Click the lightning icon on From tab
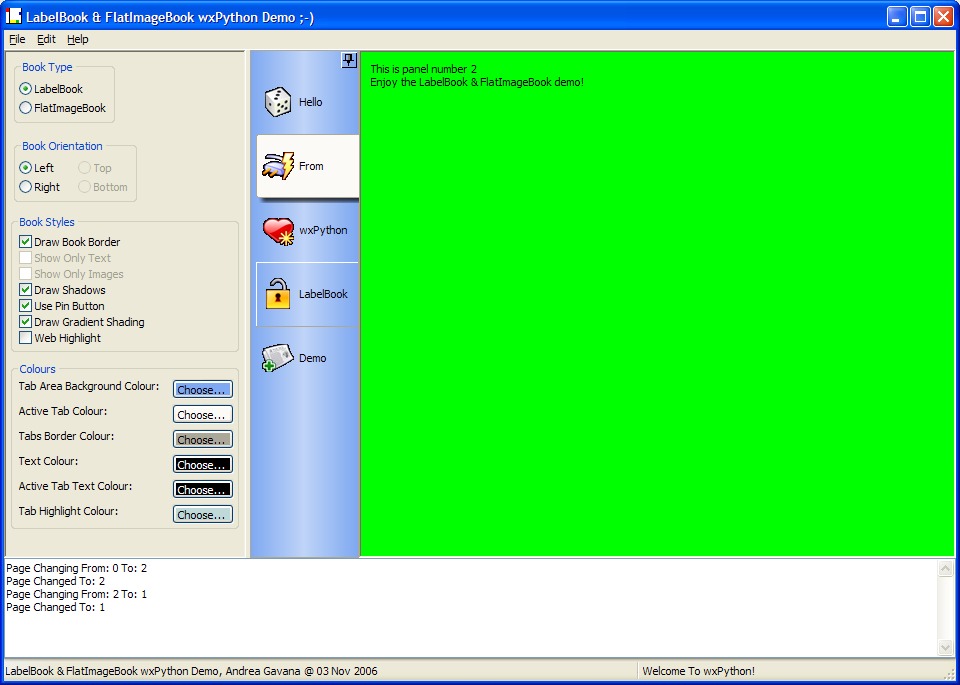The height and width of the screenshot is (685, 960). (x=277, y=166)
